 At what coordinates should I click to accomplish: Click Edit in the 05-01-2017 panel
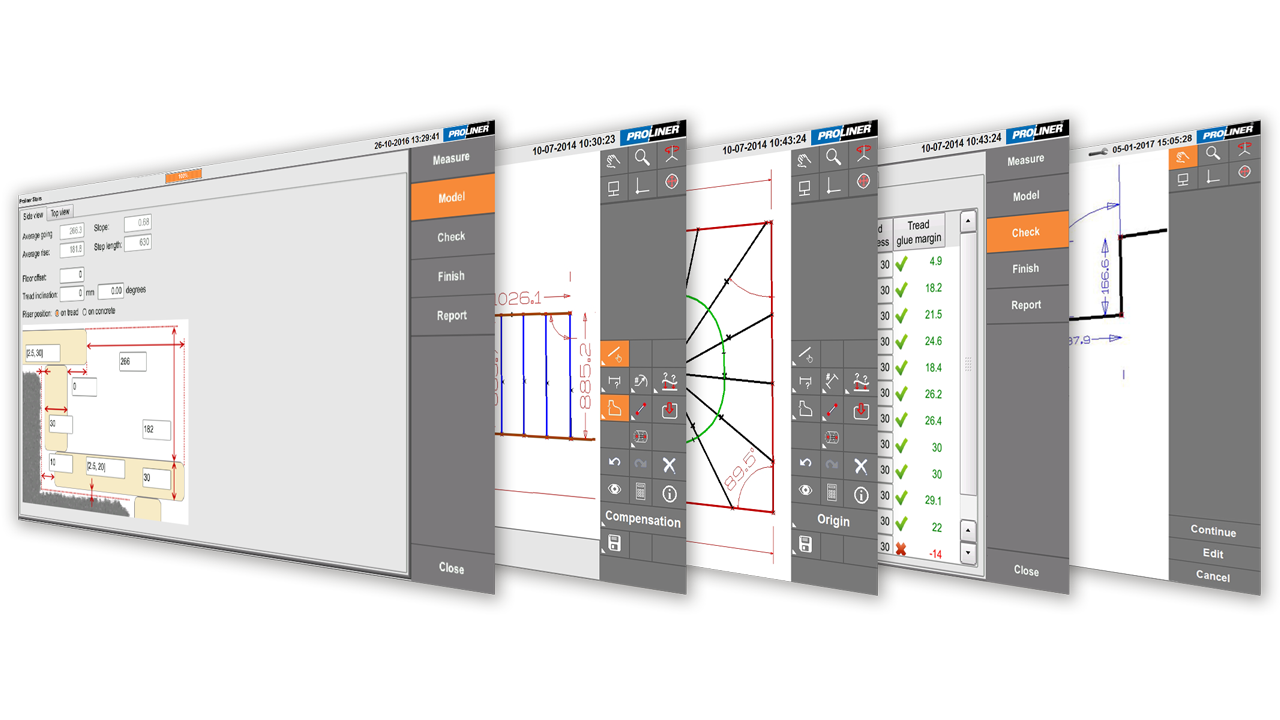coord(1213,553)
